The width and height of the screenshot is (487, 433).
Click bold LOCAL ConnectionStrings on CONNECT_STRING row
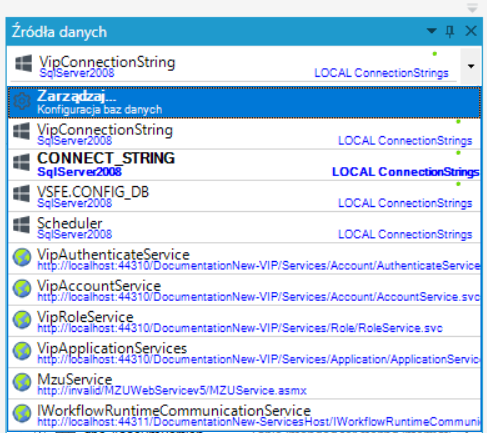click(x=406, y=172)
